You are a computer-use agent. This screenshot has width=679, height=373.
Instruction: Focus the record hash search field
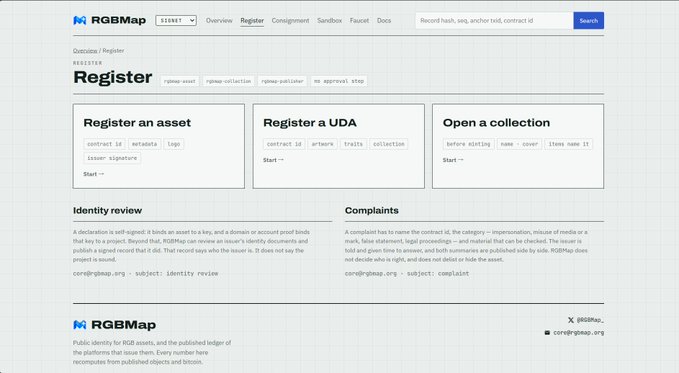pyautogui.click(x=494, y=20)
